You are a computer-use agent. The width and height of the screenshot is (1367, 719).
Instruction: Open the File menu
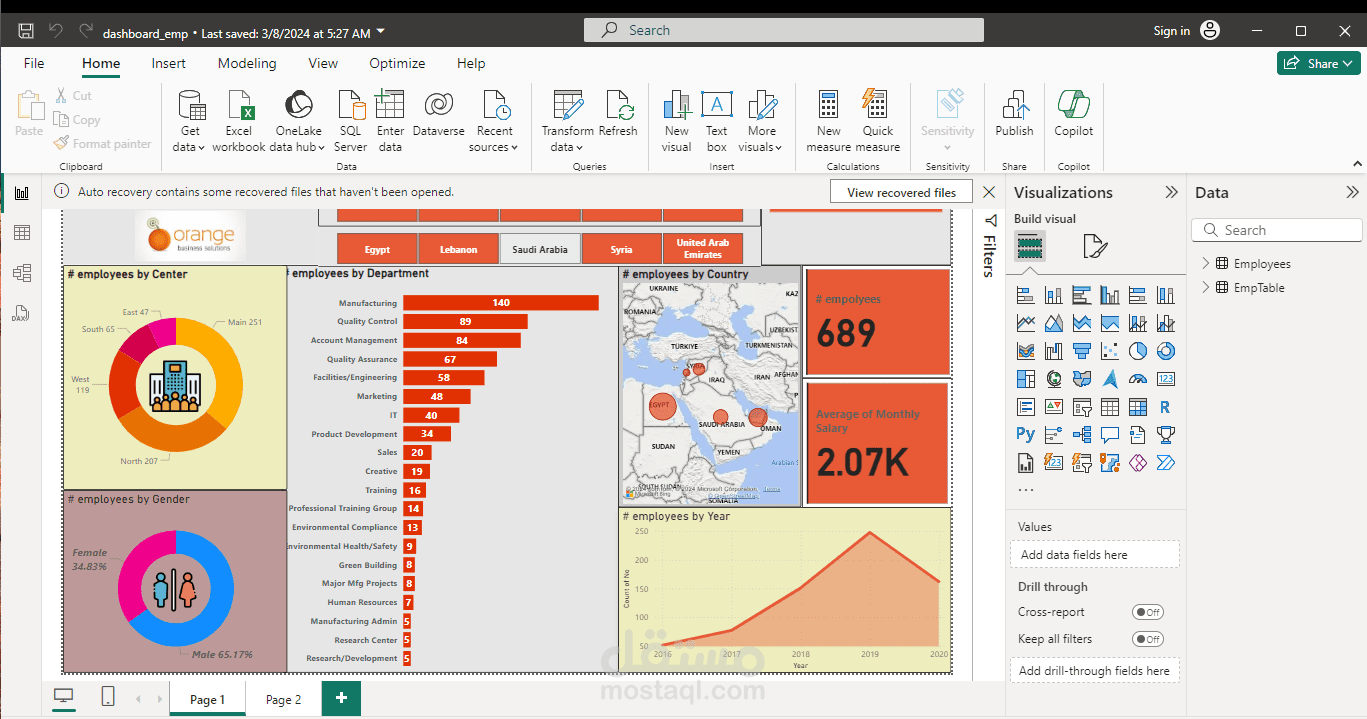click(x=34, y=63)
